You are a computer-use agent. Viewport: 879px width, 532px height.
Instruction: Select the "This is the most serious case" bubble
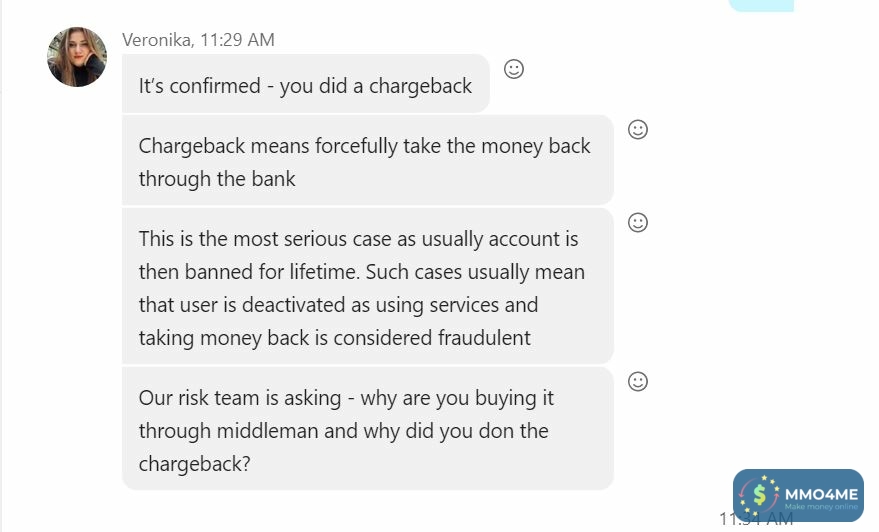(x=366, y=287)
